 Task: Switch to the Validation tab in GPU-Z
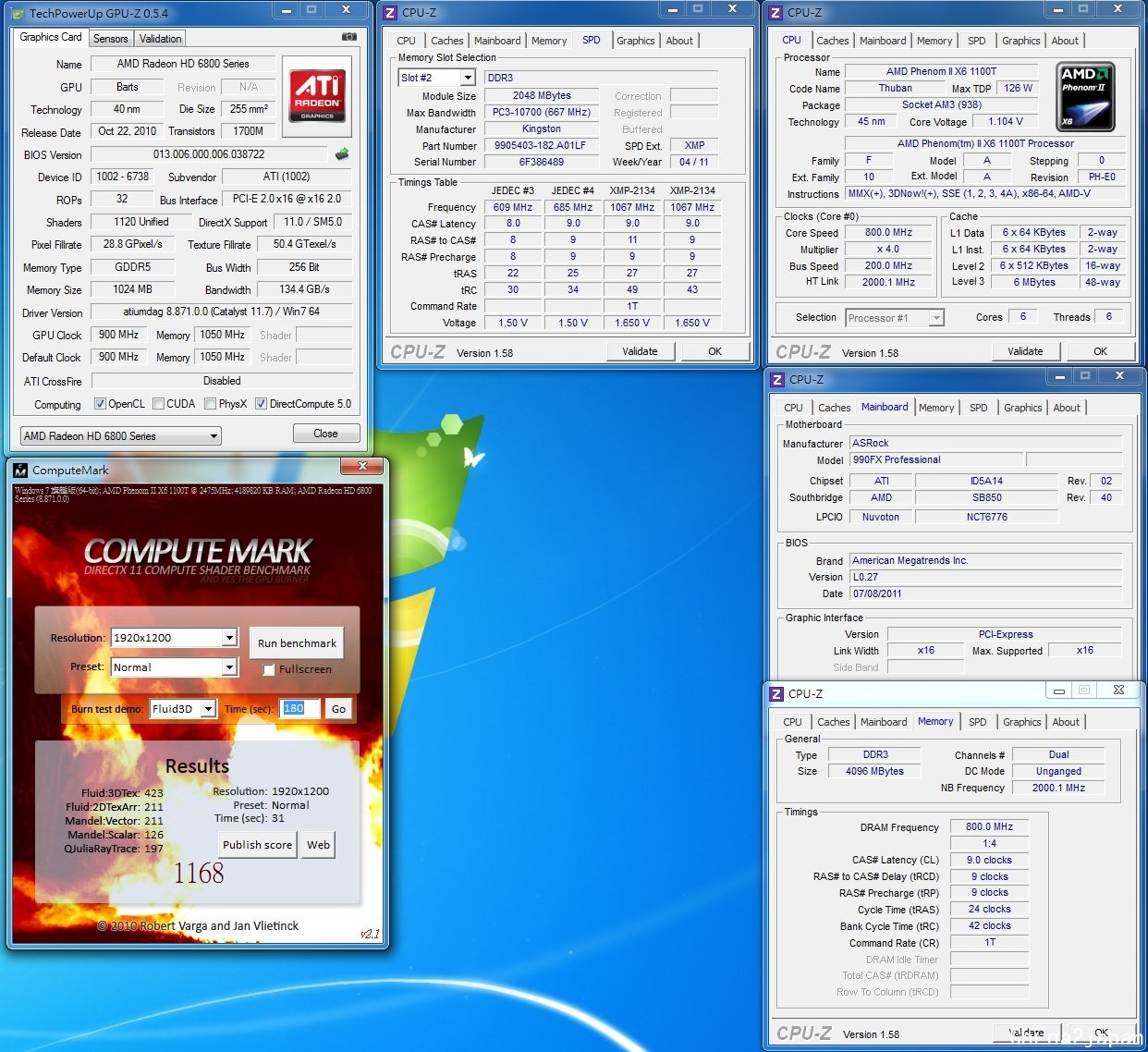tap(160, 39)
